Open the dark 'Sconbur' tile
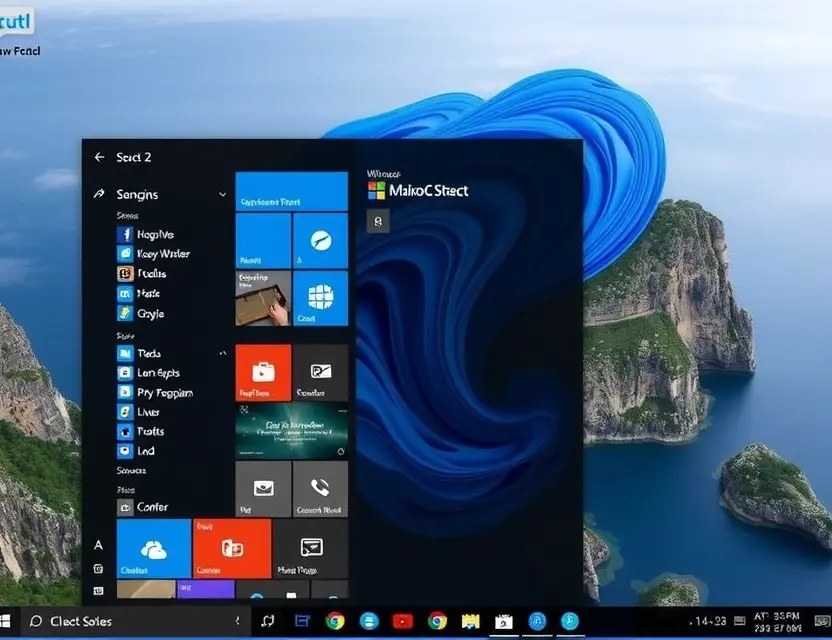 pyautogui.click(x=320, y=373)
